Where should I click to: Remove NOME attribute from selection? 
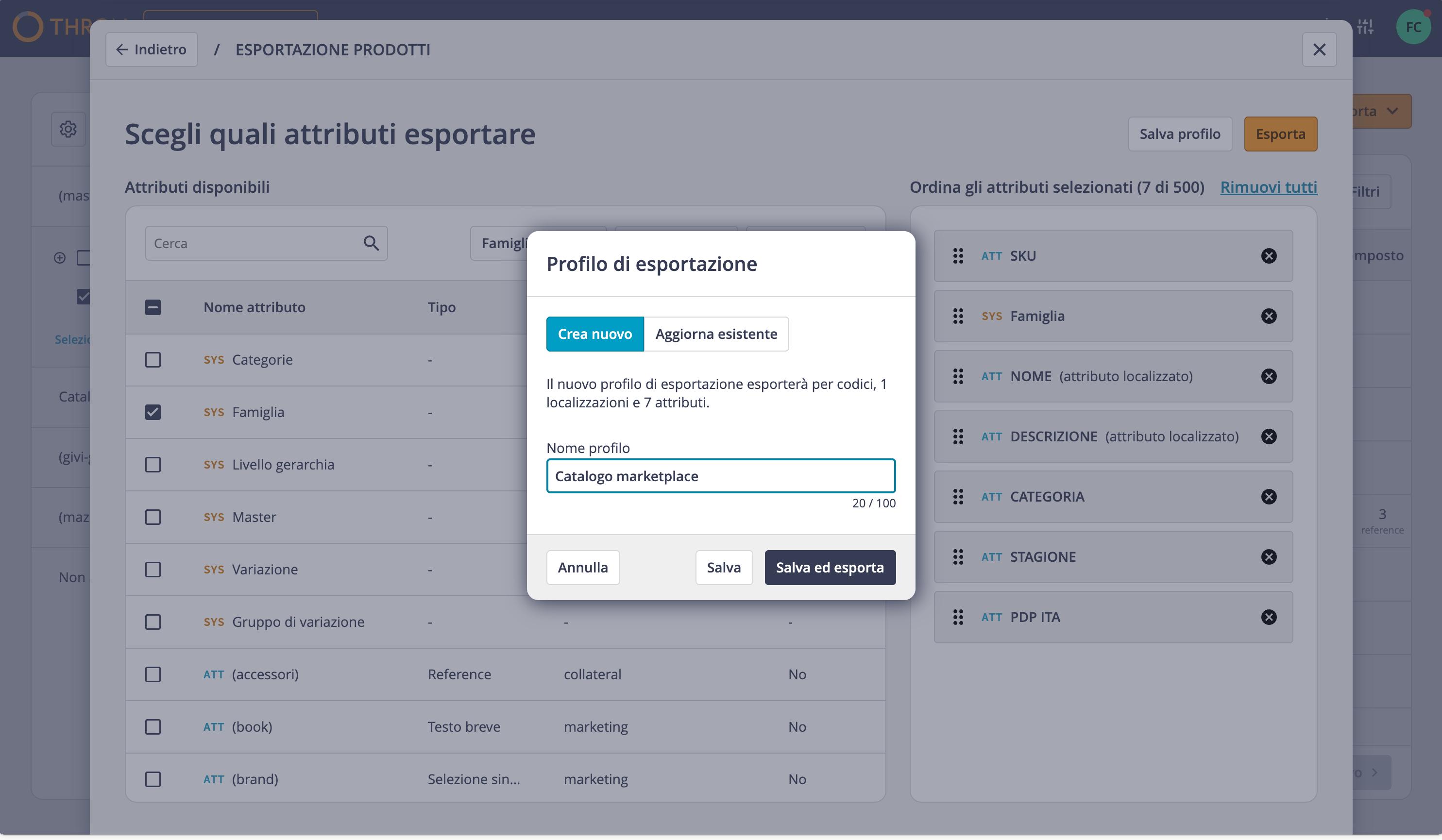pyautogui.click(x=1269, y=376)
